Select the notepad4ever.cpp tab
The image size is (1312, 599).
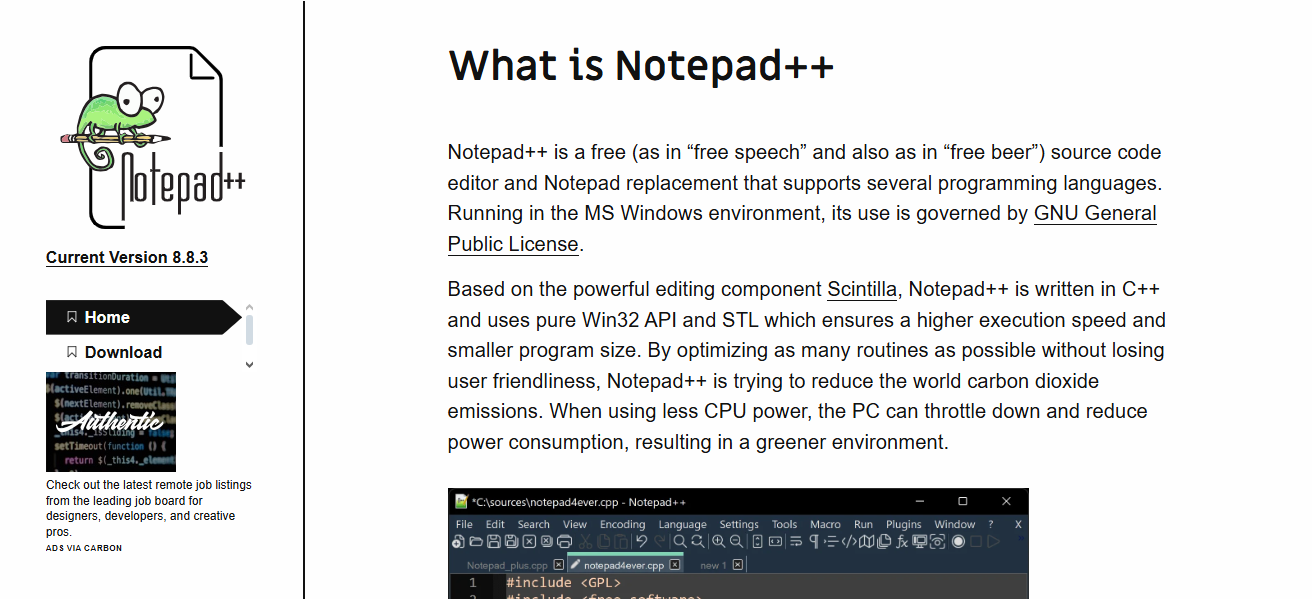(626, 565)
